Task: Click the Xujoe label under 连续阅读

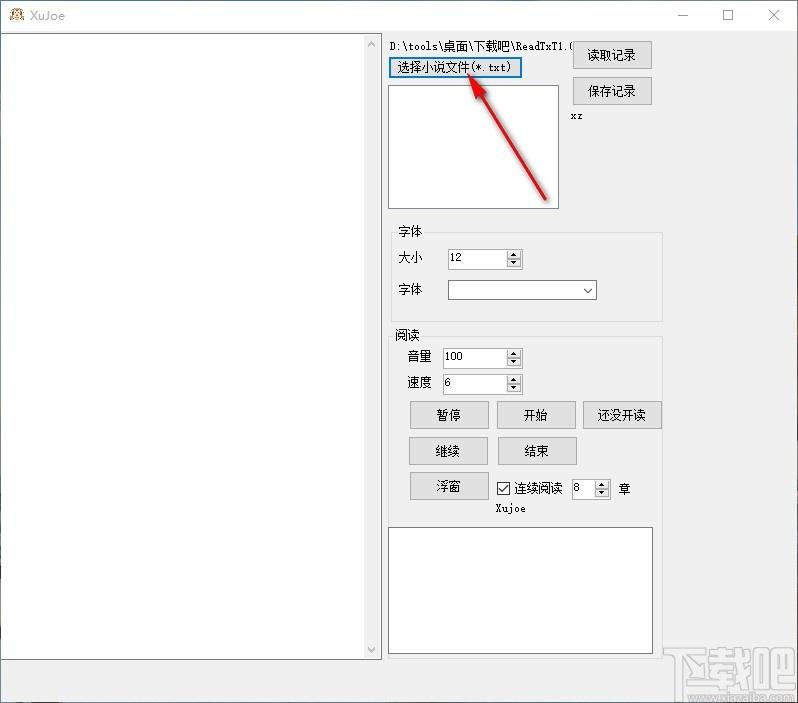Action: (x=510, y=509)
